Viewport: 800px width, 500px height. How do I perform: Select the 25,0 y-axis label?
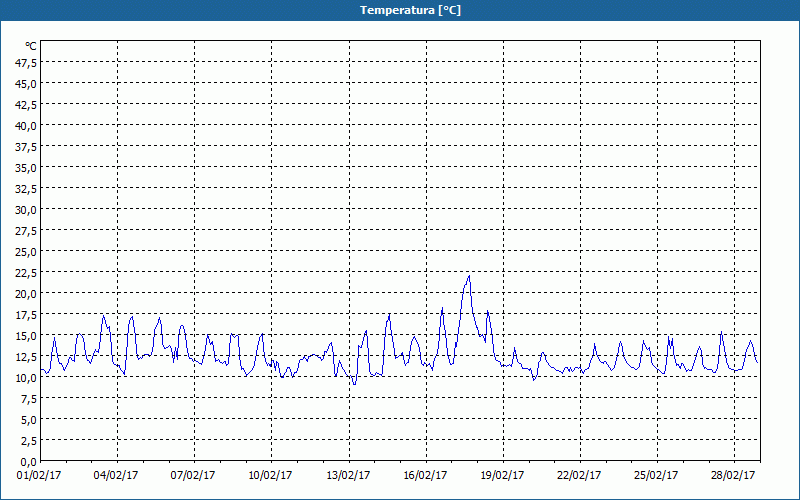(x=27, y=252)
